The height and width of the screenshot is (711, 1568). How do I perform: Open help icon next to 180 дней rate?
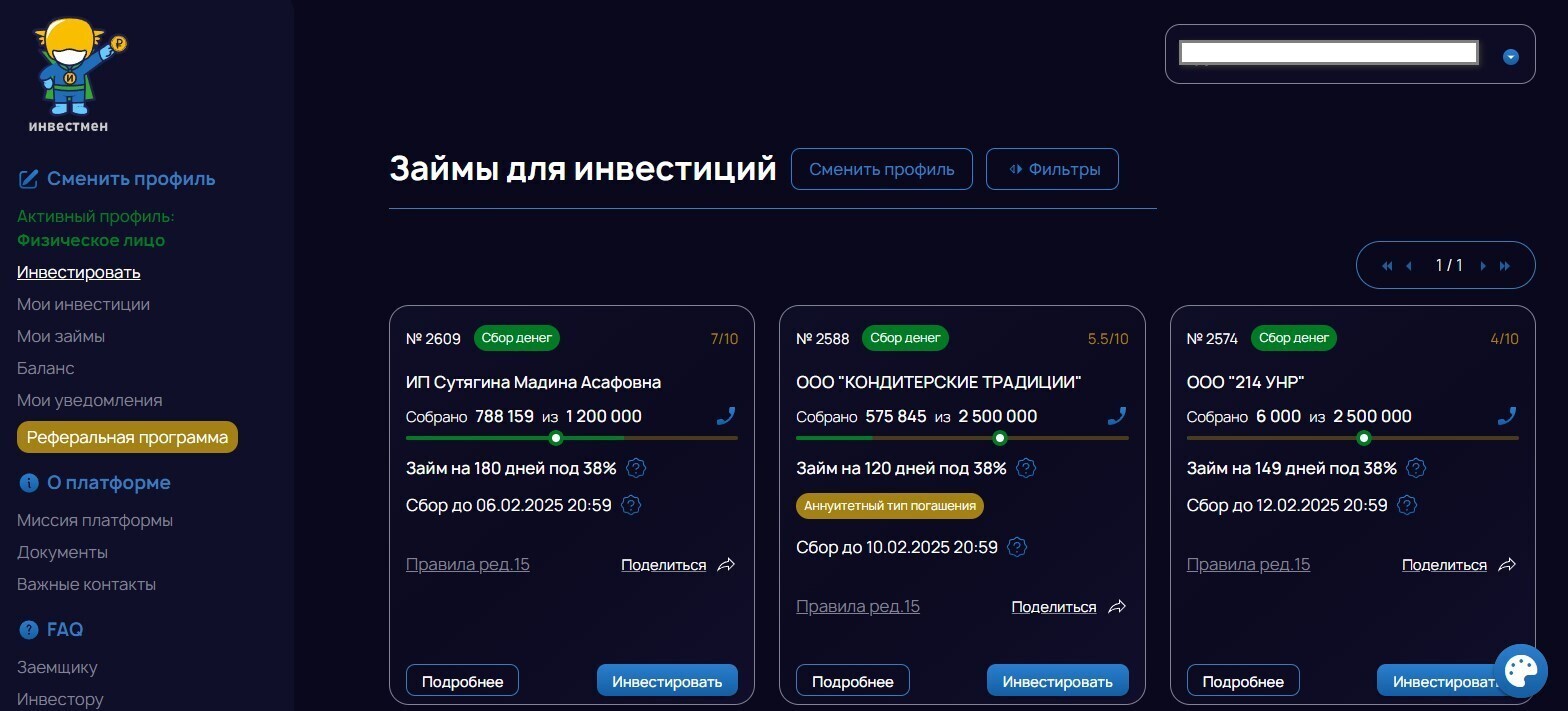pos(636,468)
